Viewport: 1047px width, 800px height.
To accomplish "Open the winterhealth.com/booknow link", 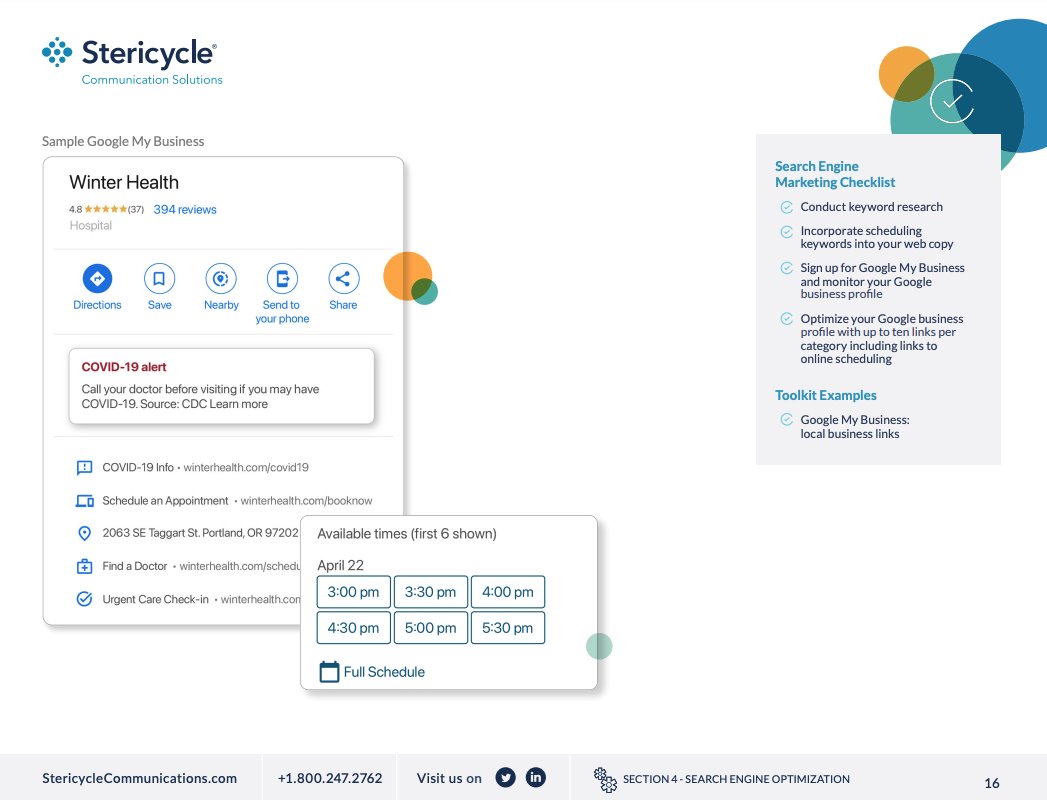I will pyautogui.click(x=306, y=501).
